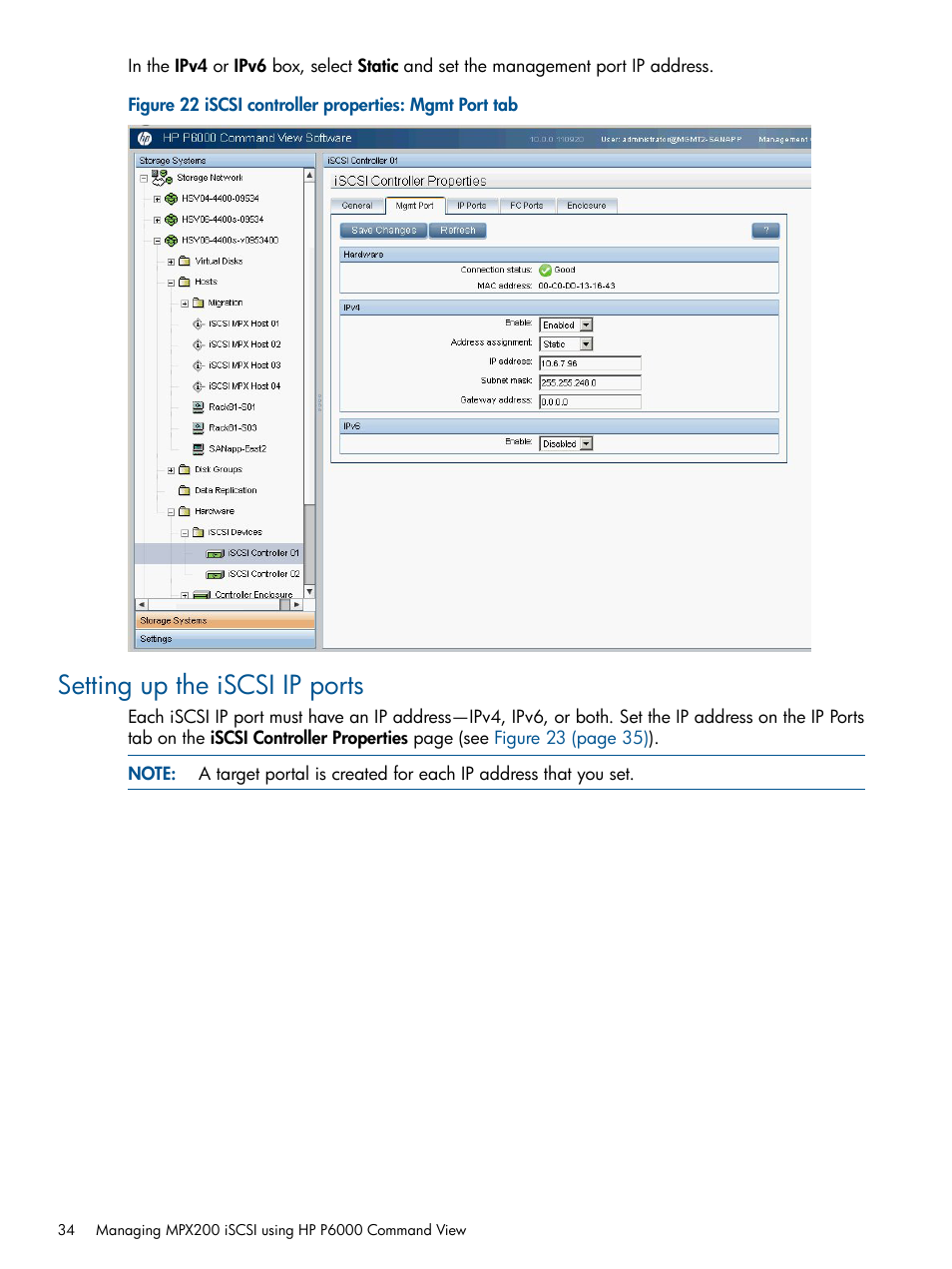Select iSCSI MPX Host 04 icon
Viewport: 952px width, 1269px height.
199,386
